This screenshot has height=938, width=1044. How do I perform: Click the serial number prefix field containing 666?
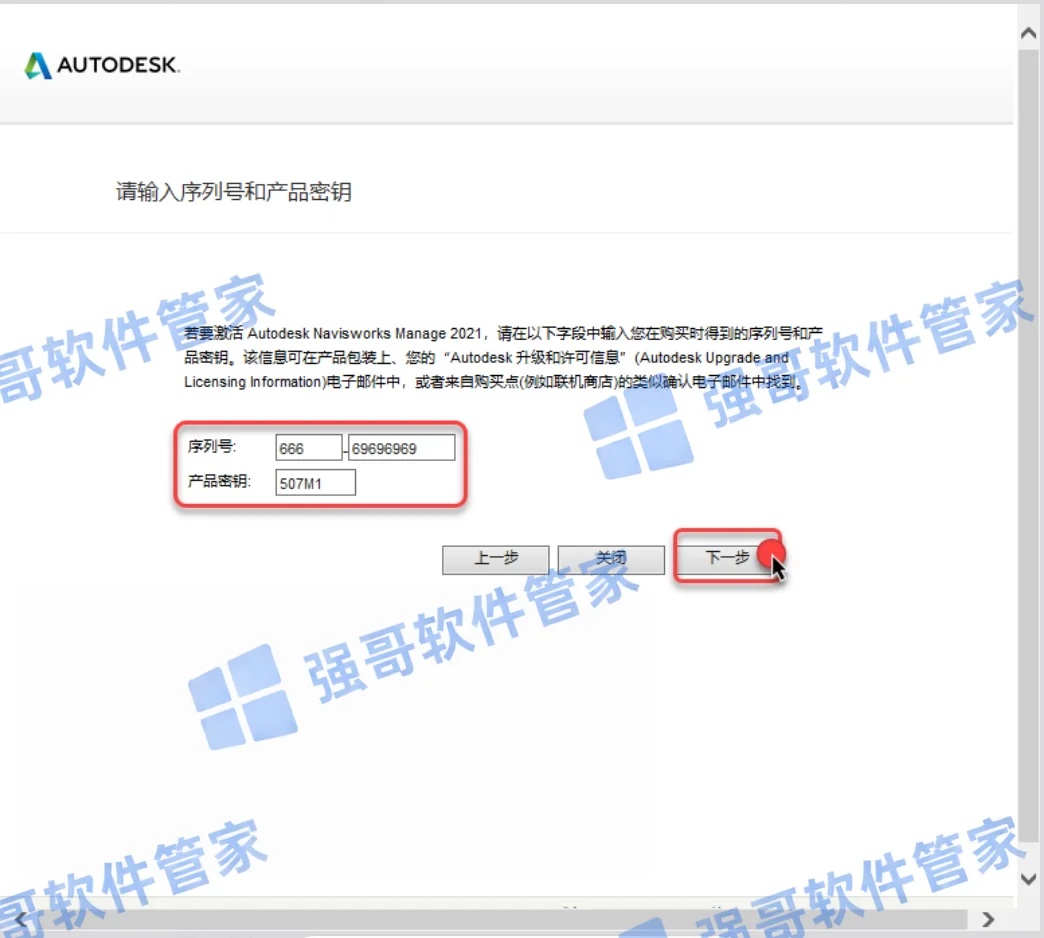pyautogui.click(x=308, y=447)
